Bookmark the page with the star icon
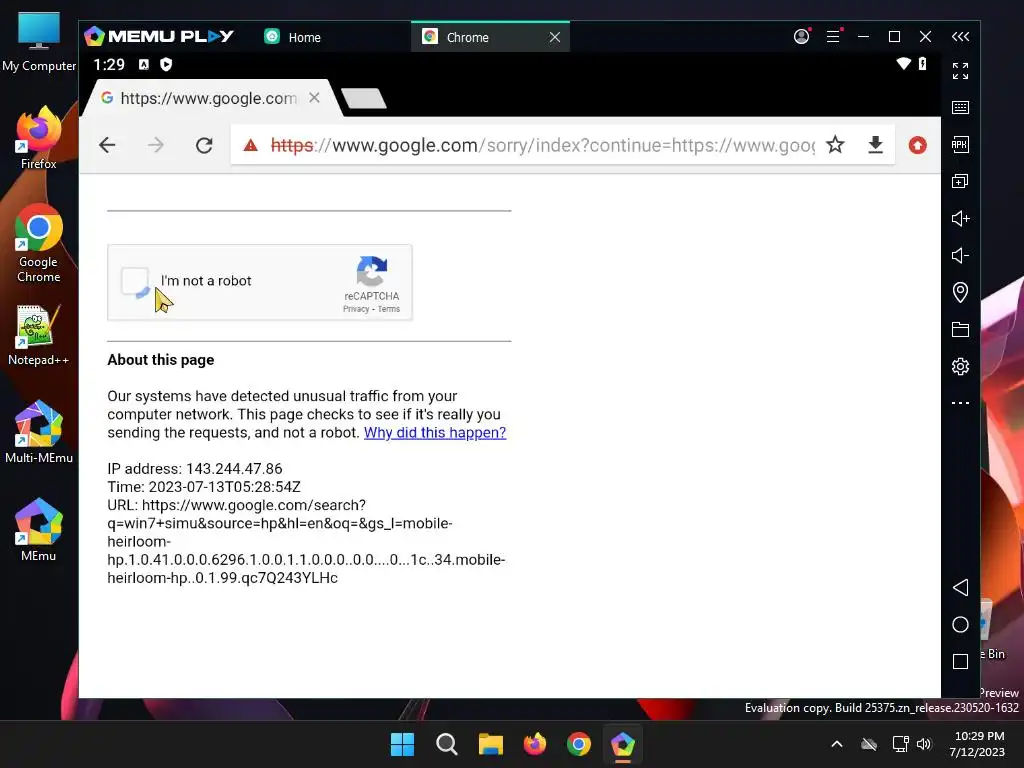The height and width of the screenshot is (768, 1024). pos(835,144)
